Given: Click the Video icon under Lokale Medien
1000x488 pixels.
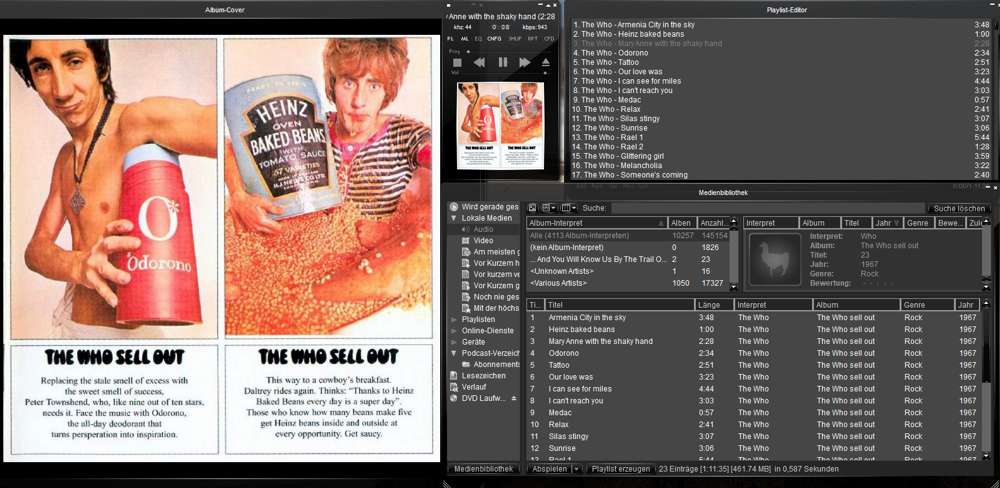Looking at the screenshot, I should 465,240.
